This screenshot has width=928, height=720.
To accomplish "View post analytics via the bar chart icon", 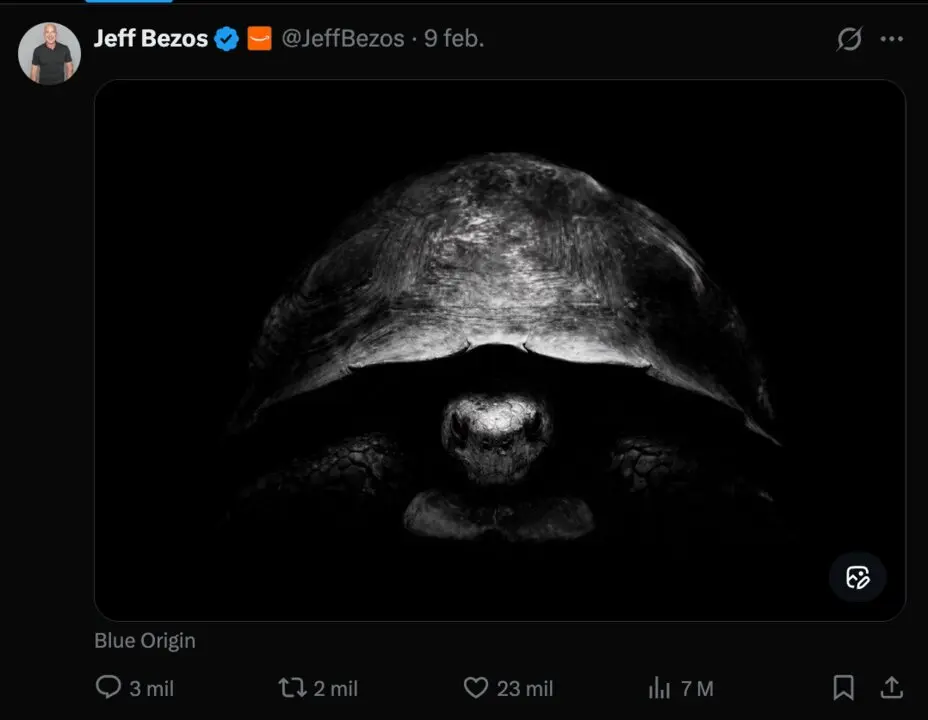I will tap(660, 688).
